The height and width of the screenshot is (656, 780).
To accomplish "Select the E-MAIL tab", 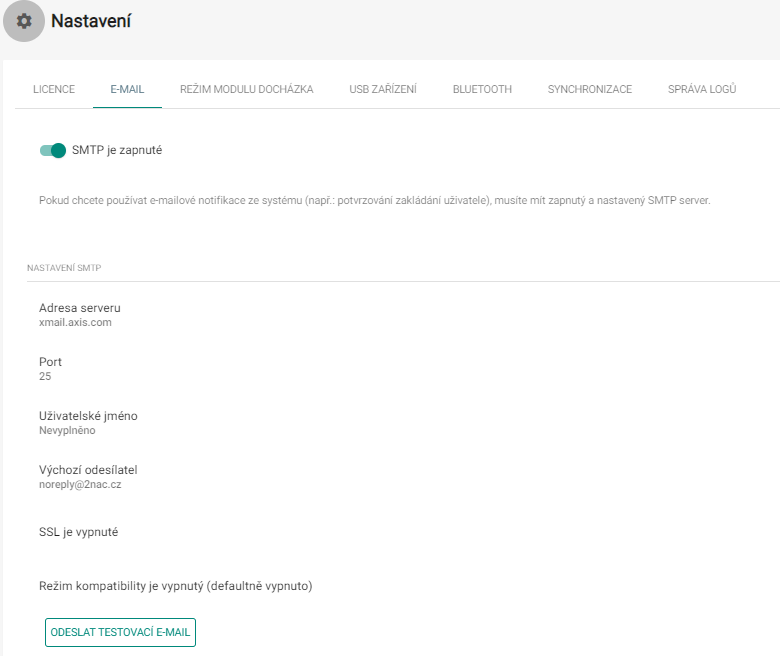I will [127, 90].
